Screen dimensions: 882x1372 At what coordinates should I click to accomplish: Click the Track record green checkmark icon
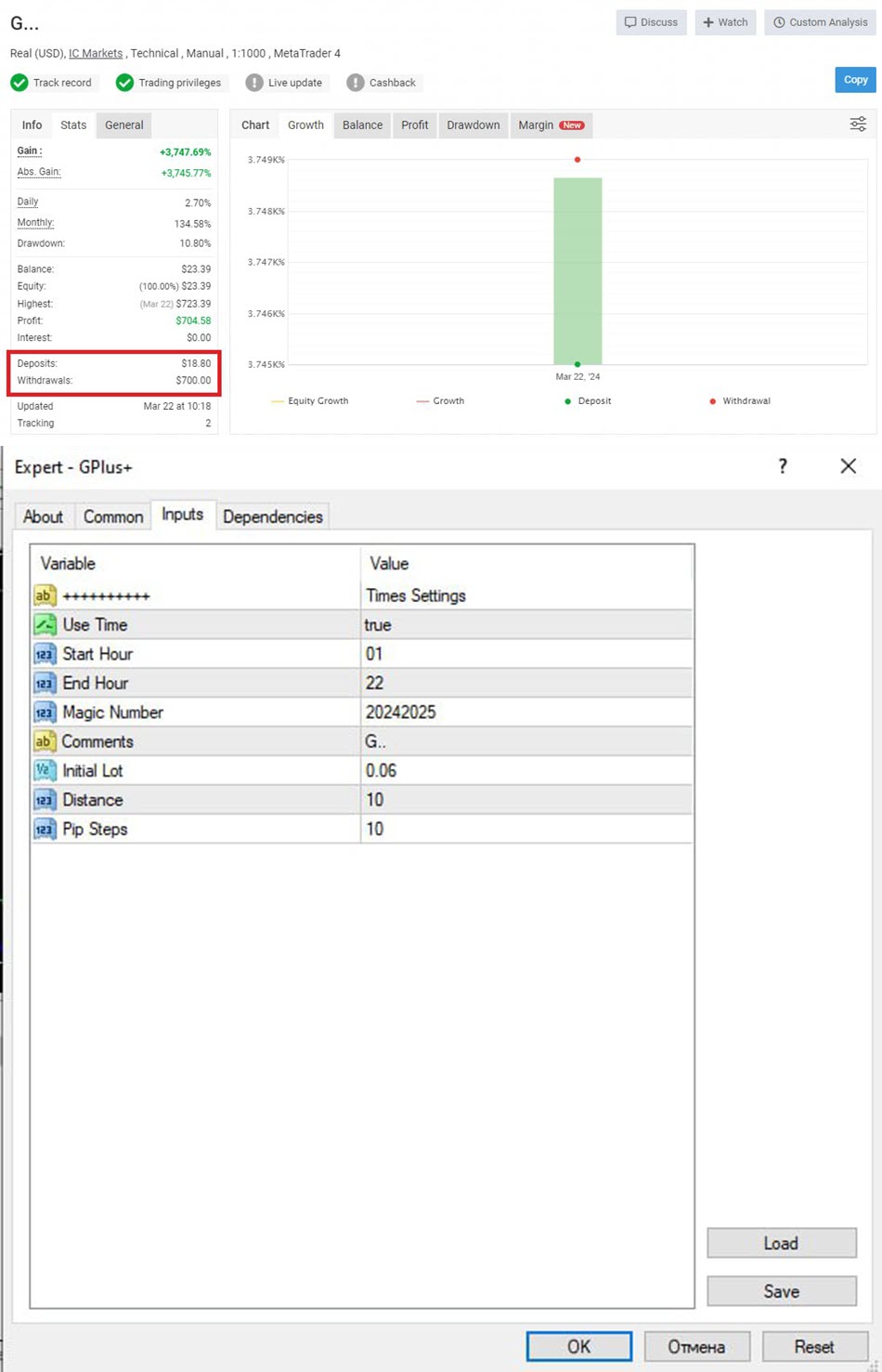click(19, 83)
